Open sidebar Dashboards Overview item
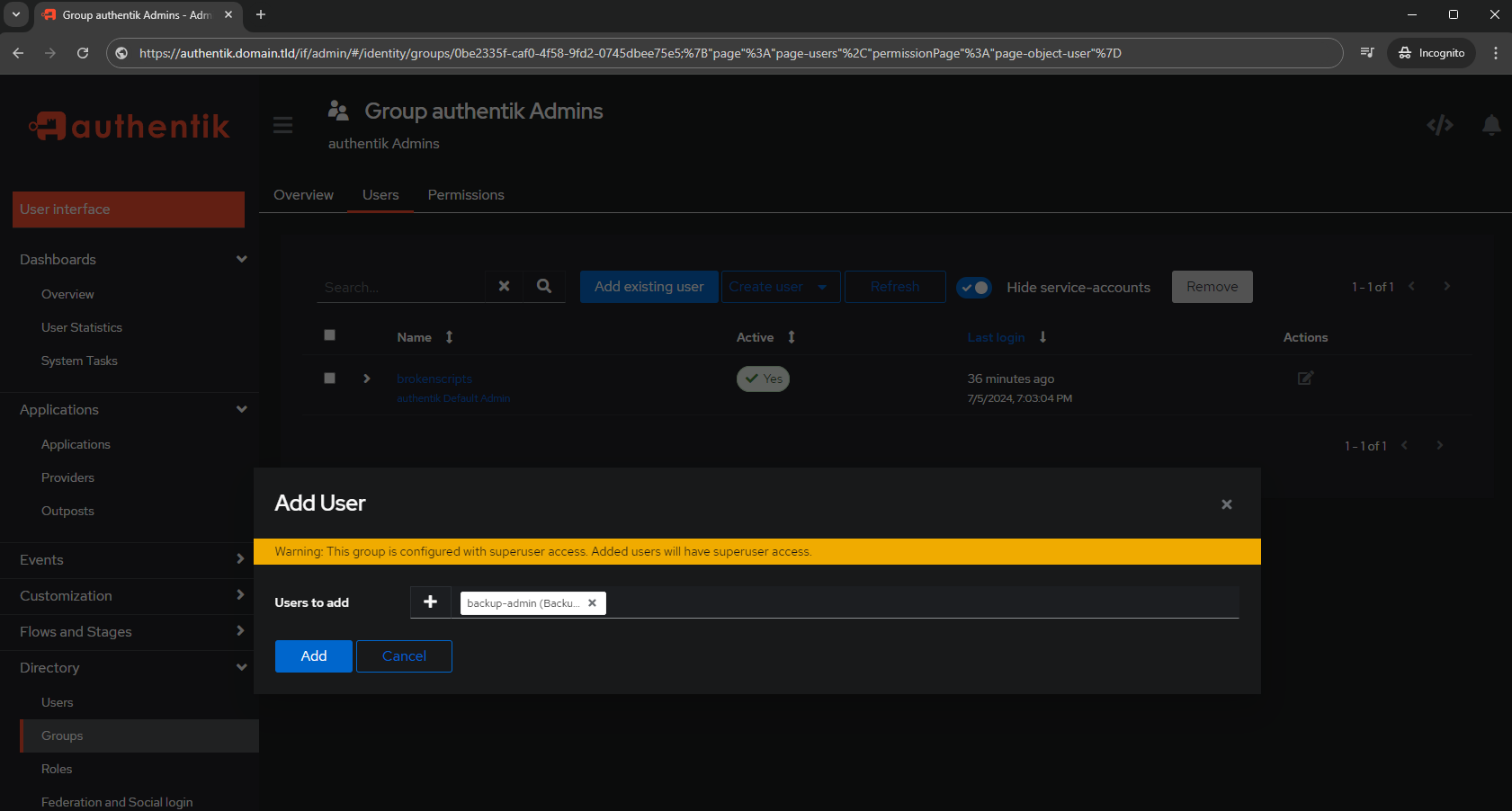This screenshot has height=811, width=1512. click(x=67, y=294)
